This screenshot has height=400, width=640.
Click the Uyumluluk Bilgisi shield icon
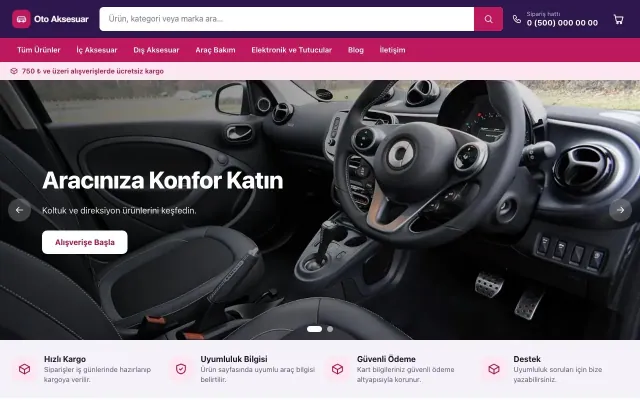[x=181, y=369]
